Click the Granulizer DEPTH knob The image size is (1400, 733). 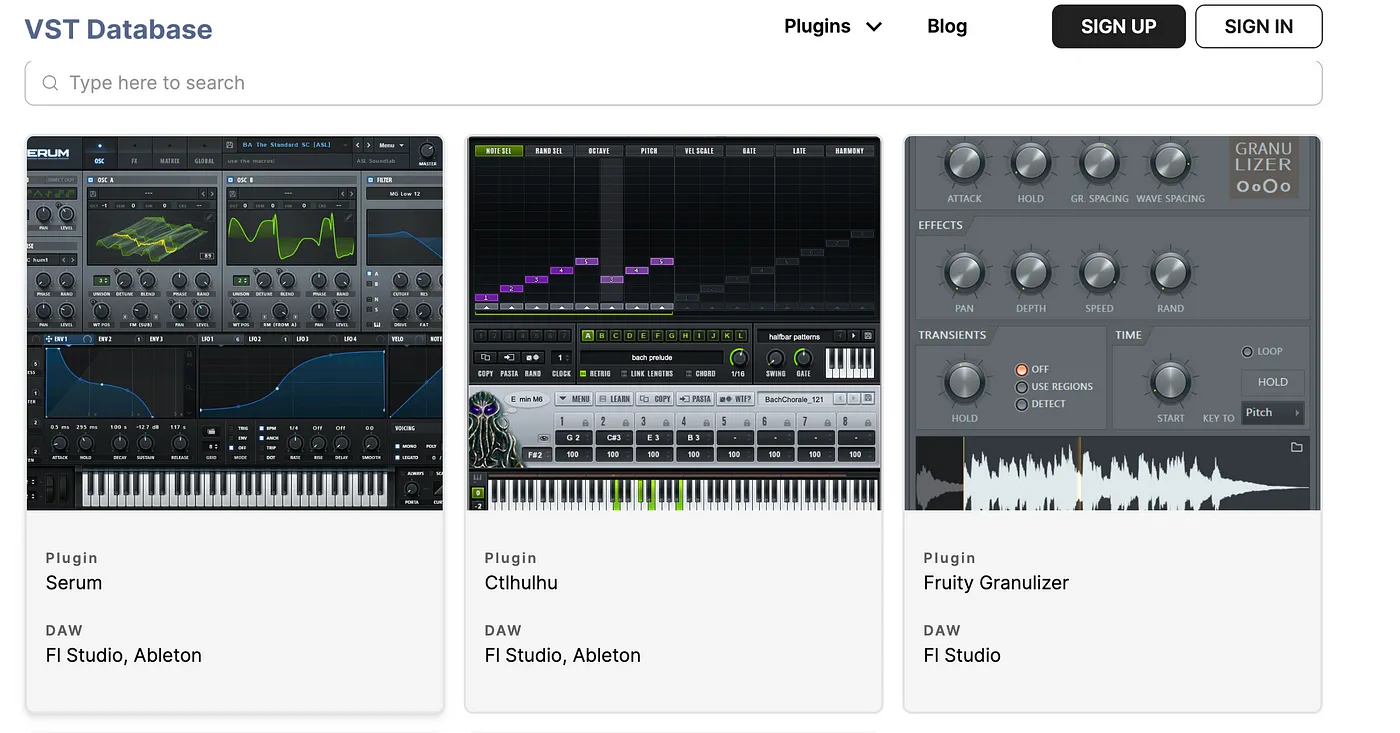point(1030,272)
